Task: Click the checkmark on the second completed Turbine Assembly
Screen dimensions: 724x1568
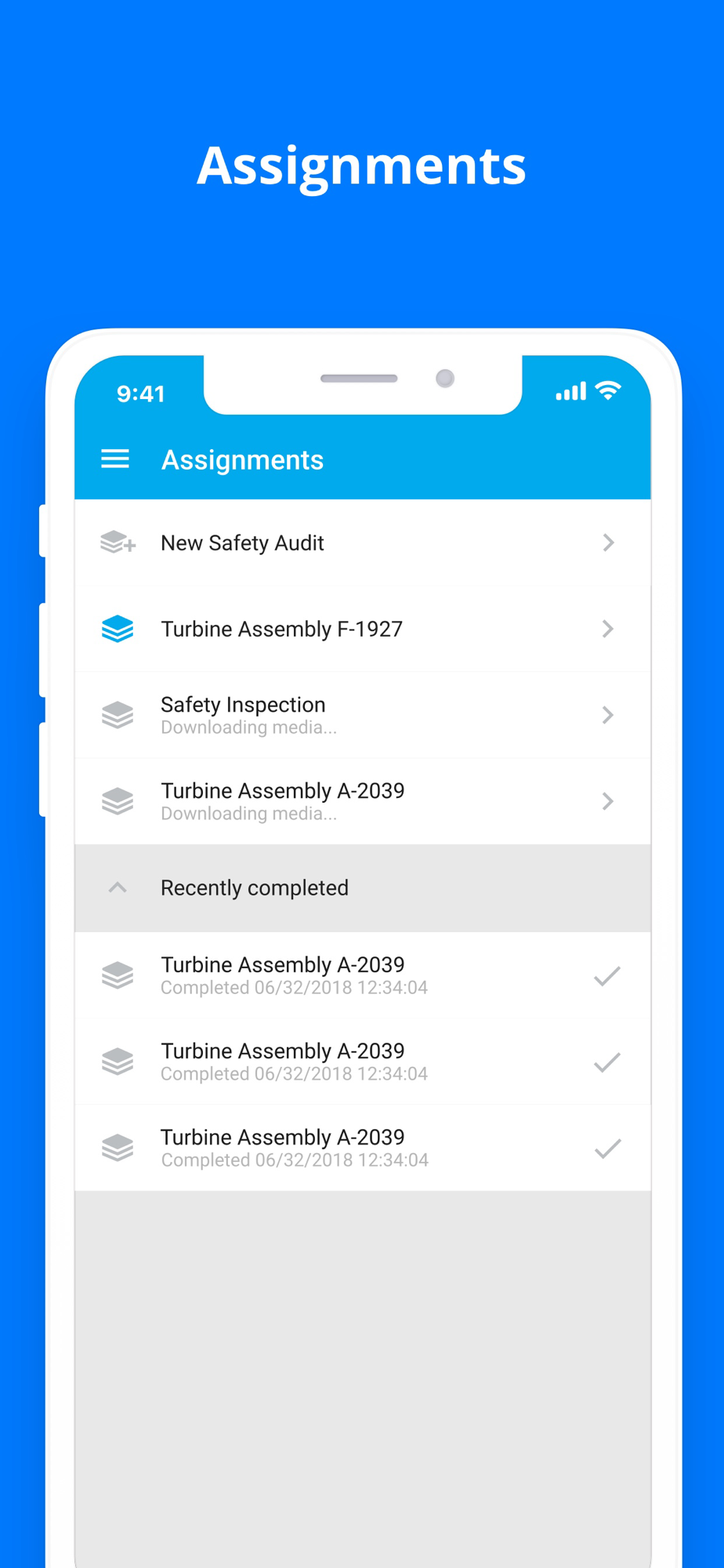Action: point(607,1062)
